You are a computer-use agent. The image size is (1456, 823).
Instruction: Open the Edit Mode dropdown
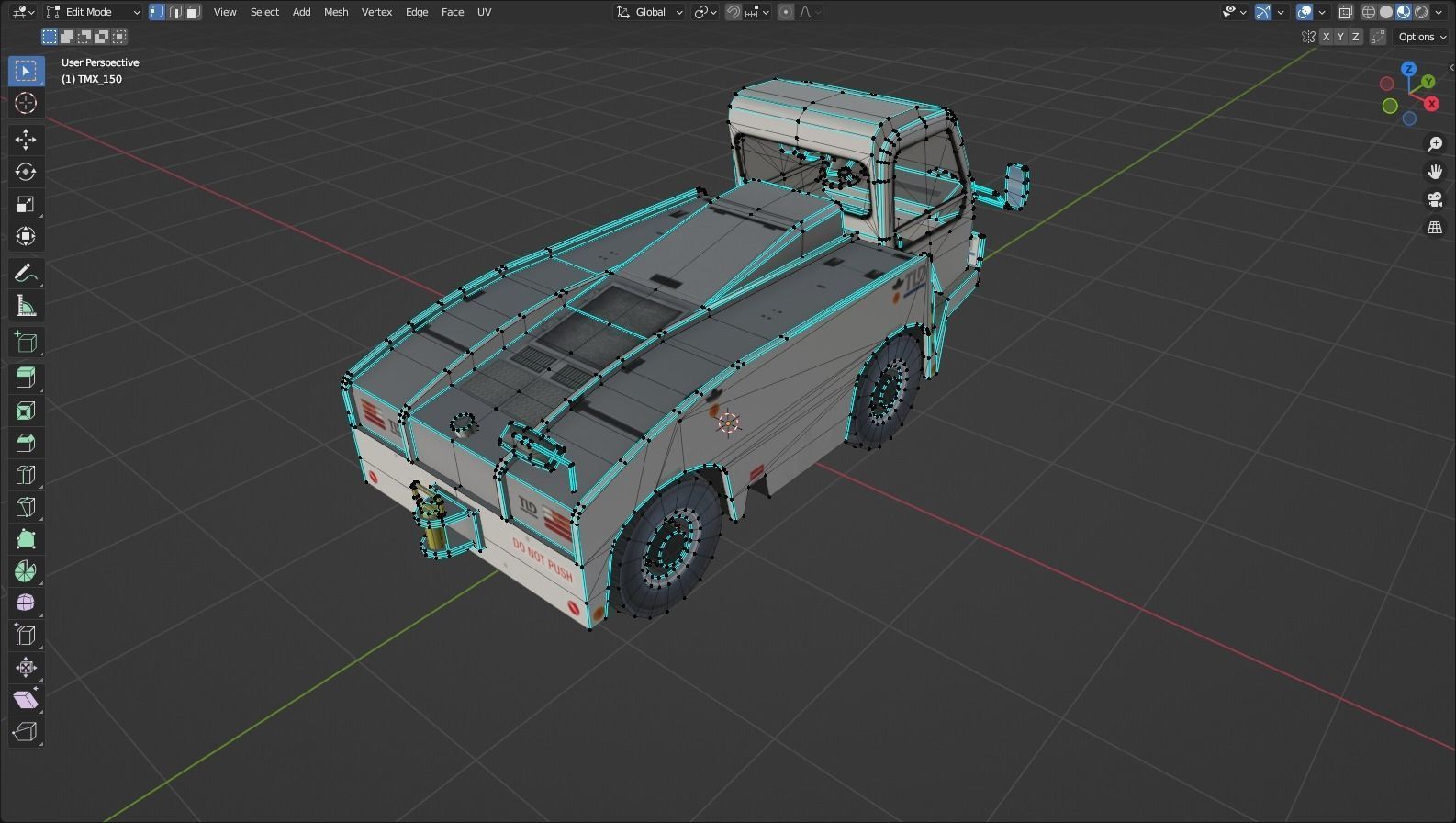[93, 12]
